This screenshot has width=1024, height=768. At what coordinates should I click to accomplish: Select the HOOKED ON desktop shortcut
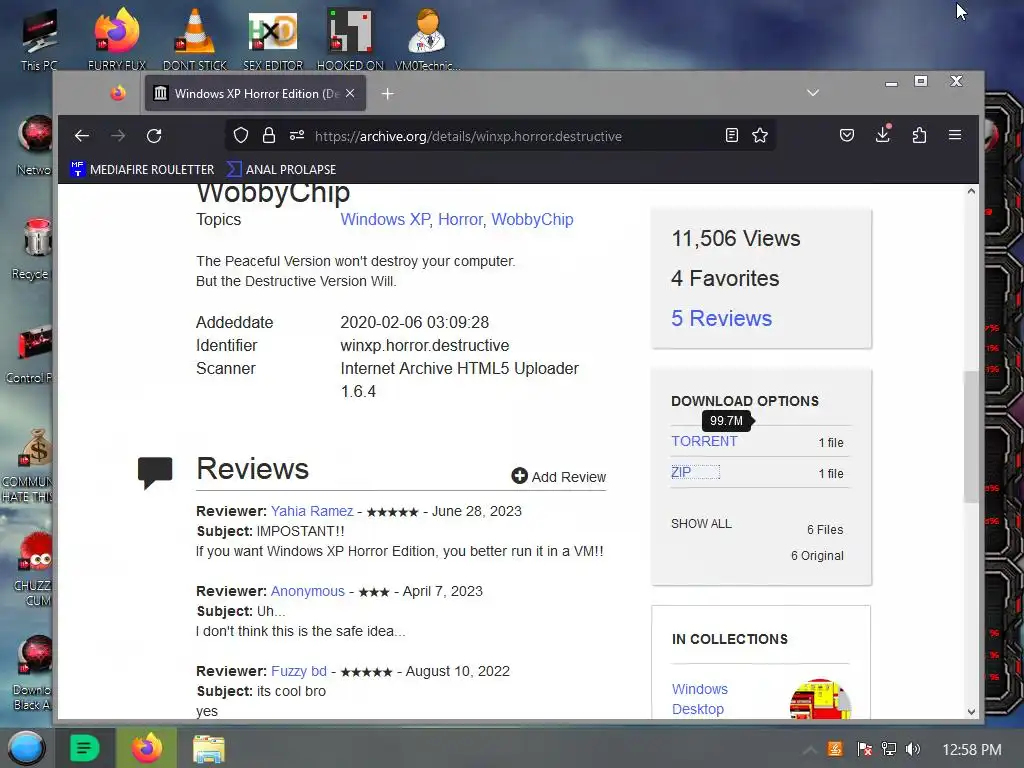(350, 39)
